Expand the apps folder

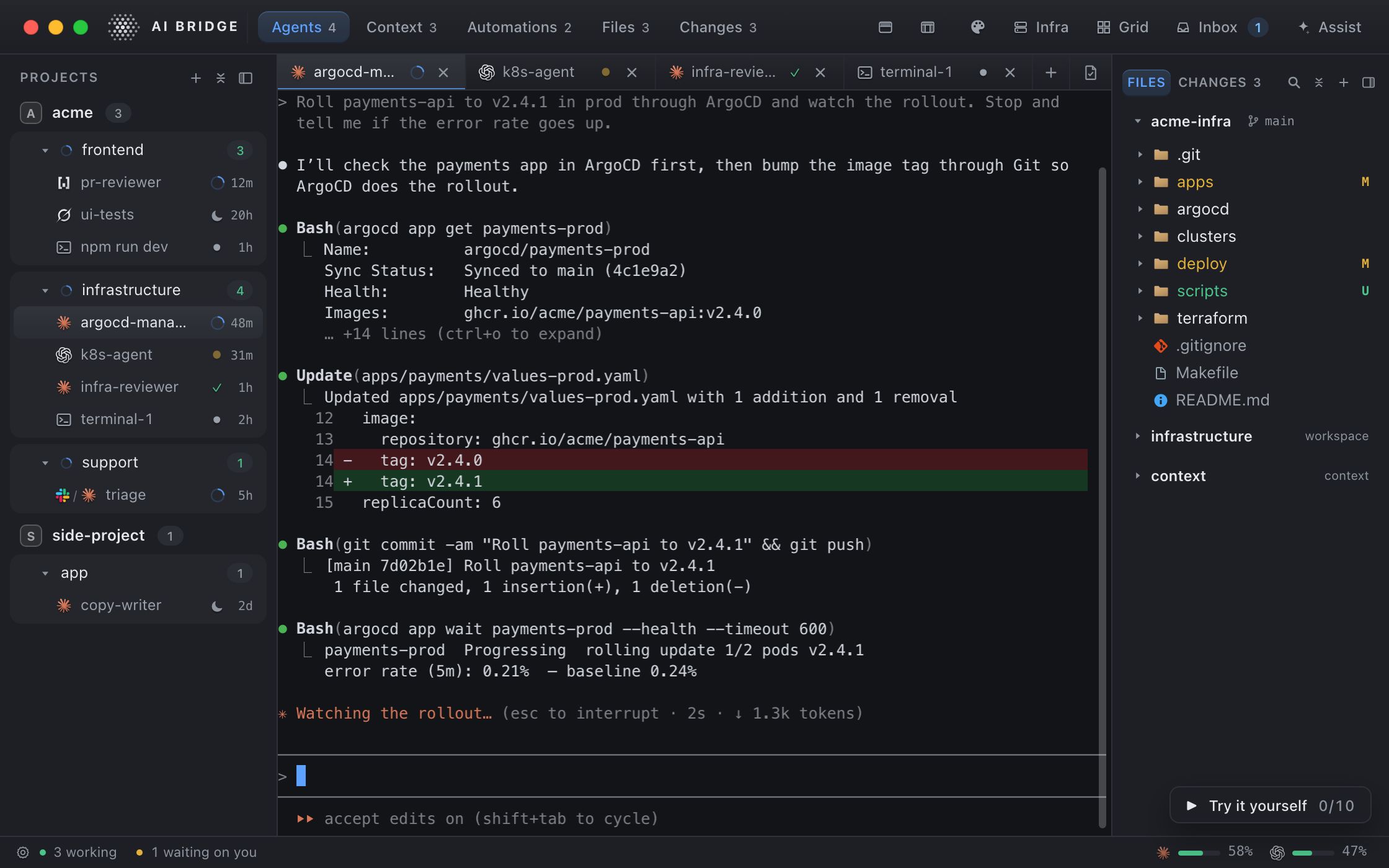click(1140, 182)
